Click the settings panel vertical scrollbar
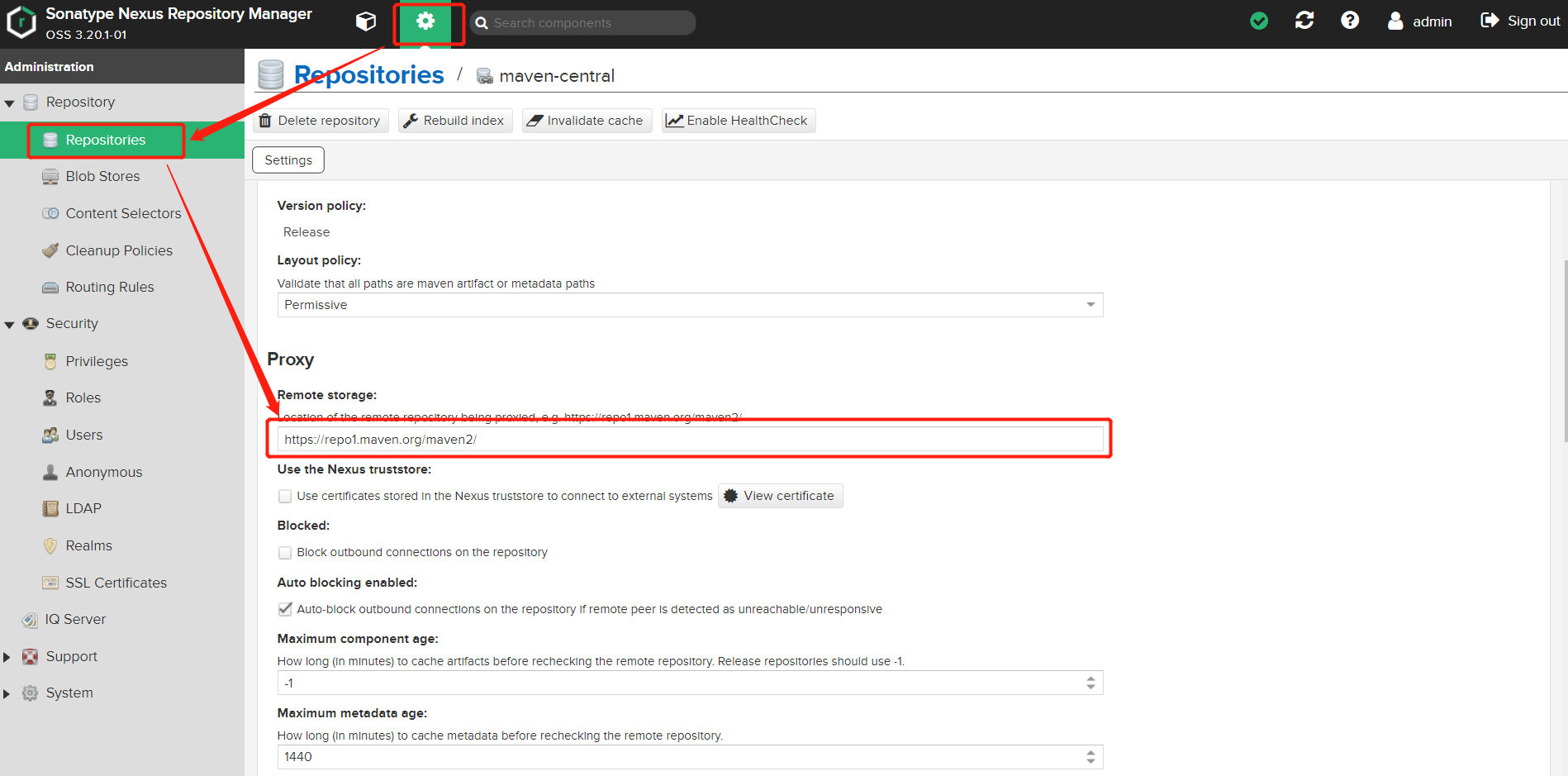 [x=1566, y=351]
